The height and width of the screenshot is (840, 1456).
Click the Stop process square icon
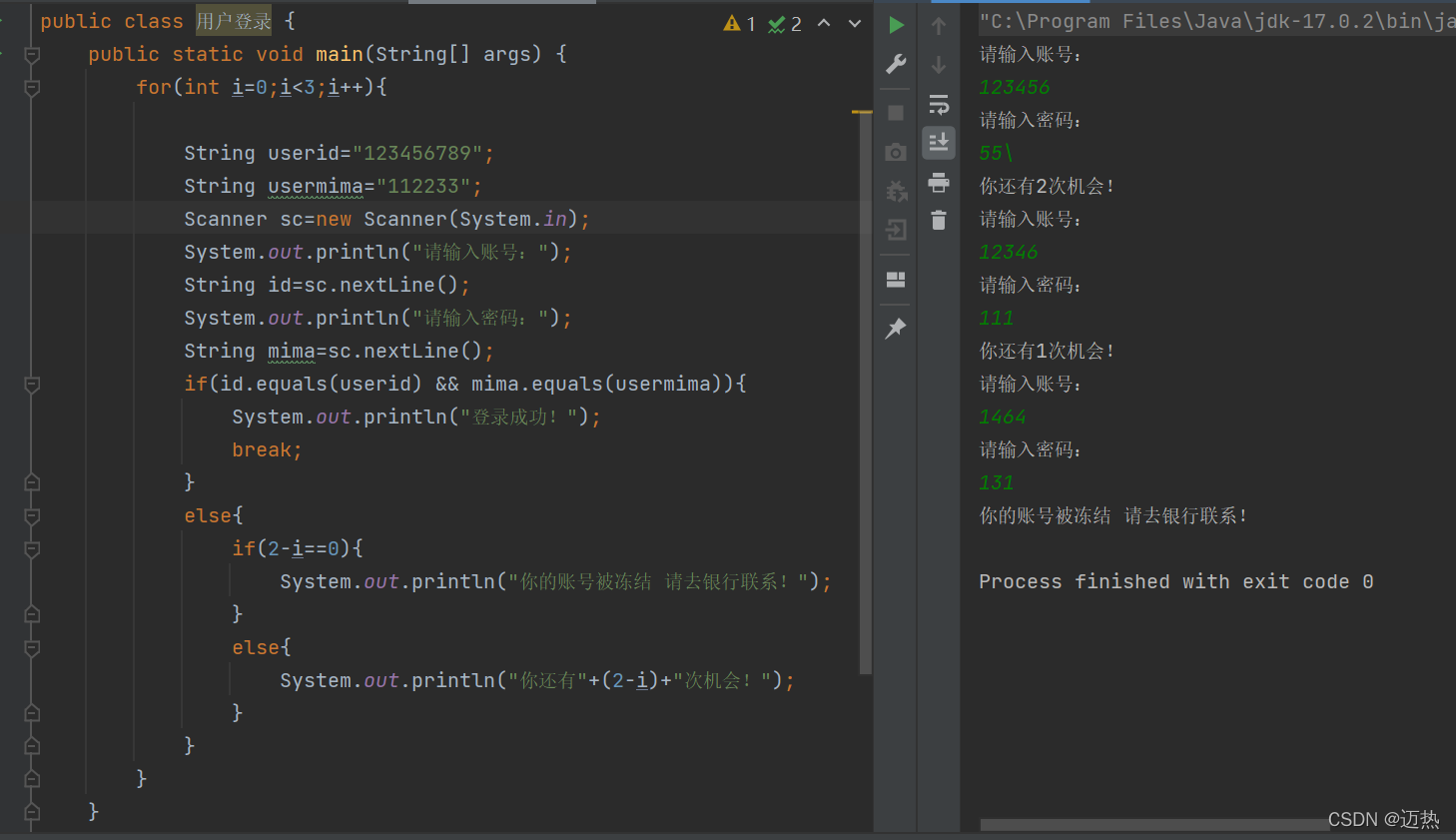[896, 113]
